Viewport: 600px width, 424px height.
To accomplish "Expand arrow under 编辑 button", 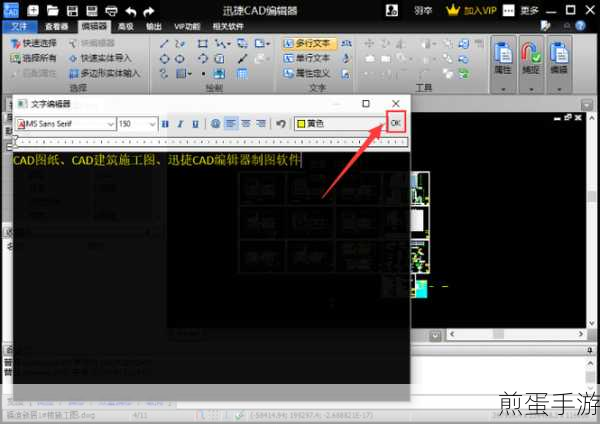I will (559, 89).
